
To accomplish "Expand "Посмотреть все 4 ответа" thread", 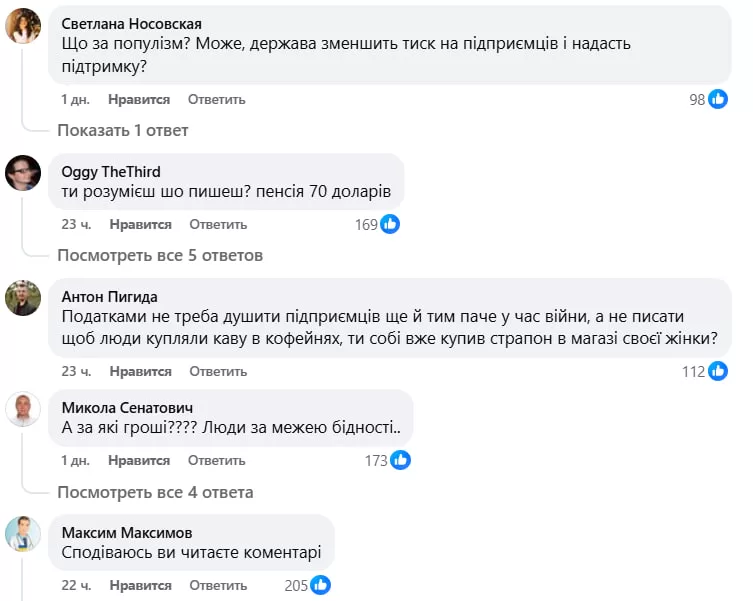I will [155, 492].
